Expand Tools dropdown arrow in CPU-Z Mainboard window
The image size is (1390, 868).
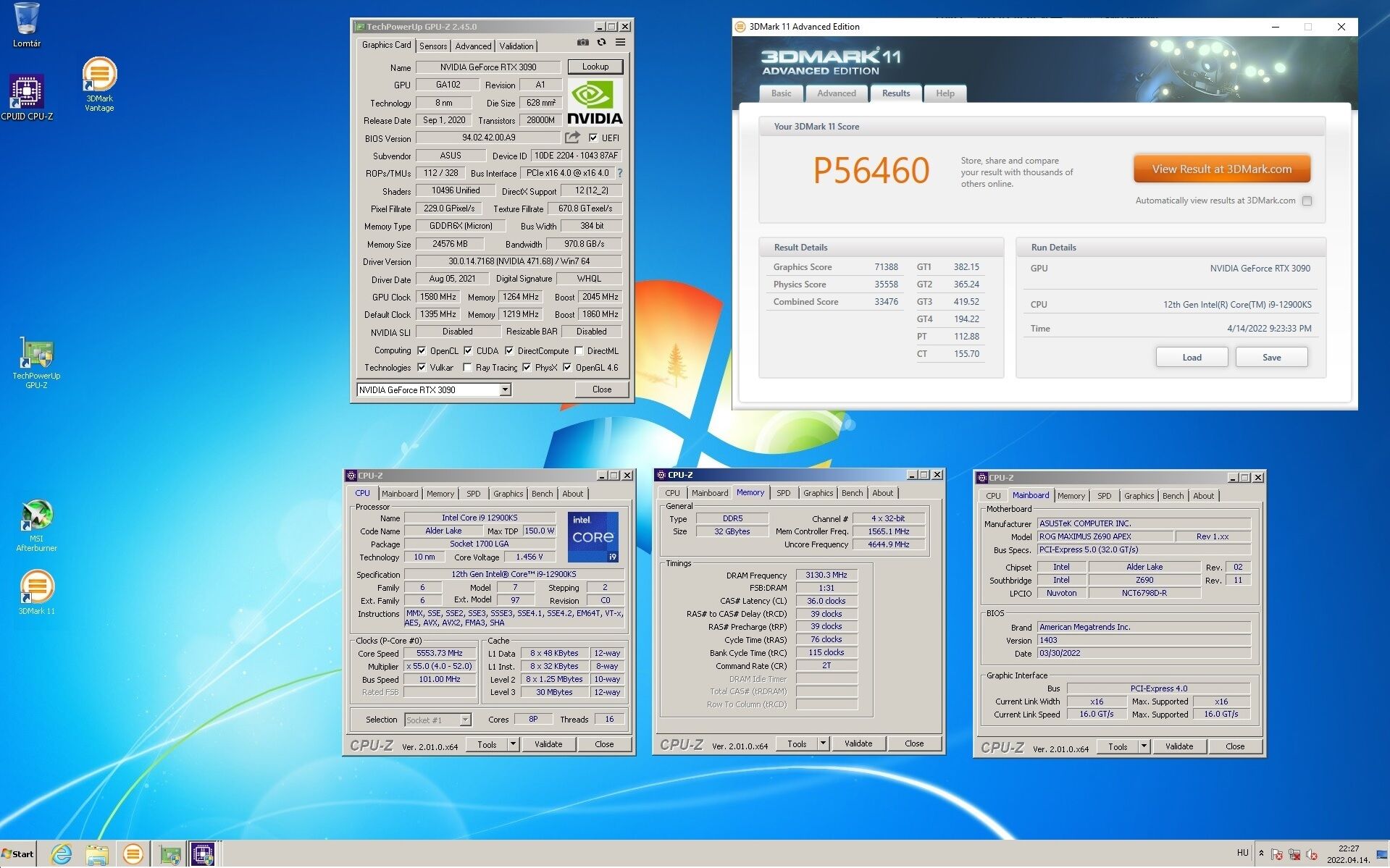[x=1144, y=746]
